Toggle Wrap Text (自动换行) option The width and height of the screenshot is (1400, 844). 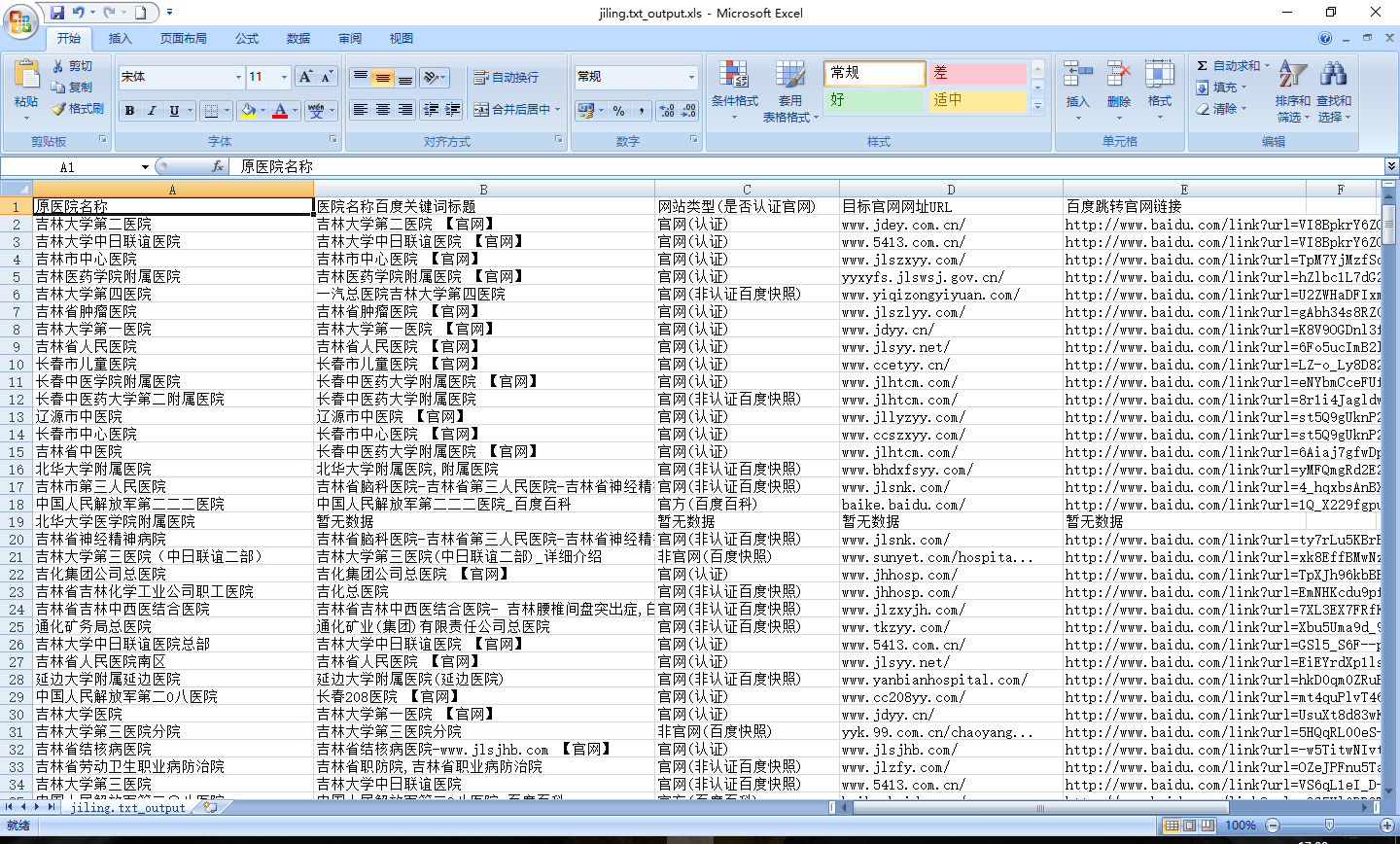(x=506, y=77)
